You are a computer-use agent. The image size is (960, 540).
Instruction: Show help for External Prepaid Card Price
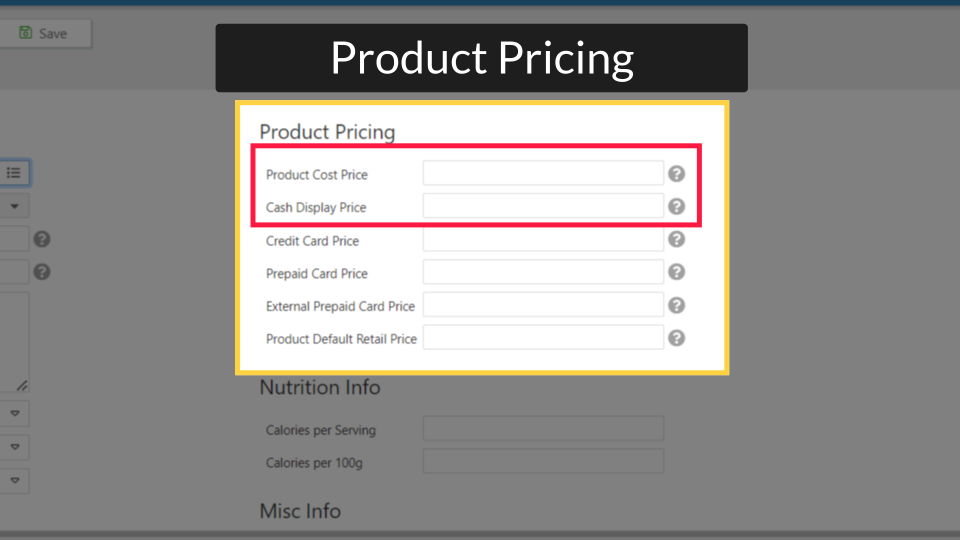[x=677, y=305]
